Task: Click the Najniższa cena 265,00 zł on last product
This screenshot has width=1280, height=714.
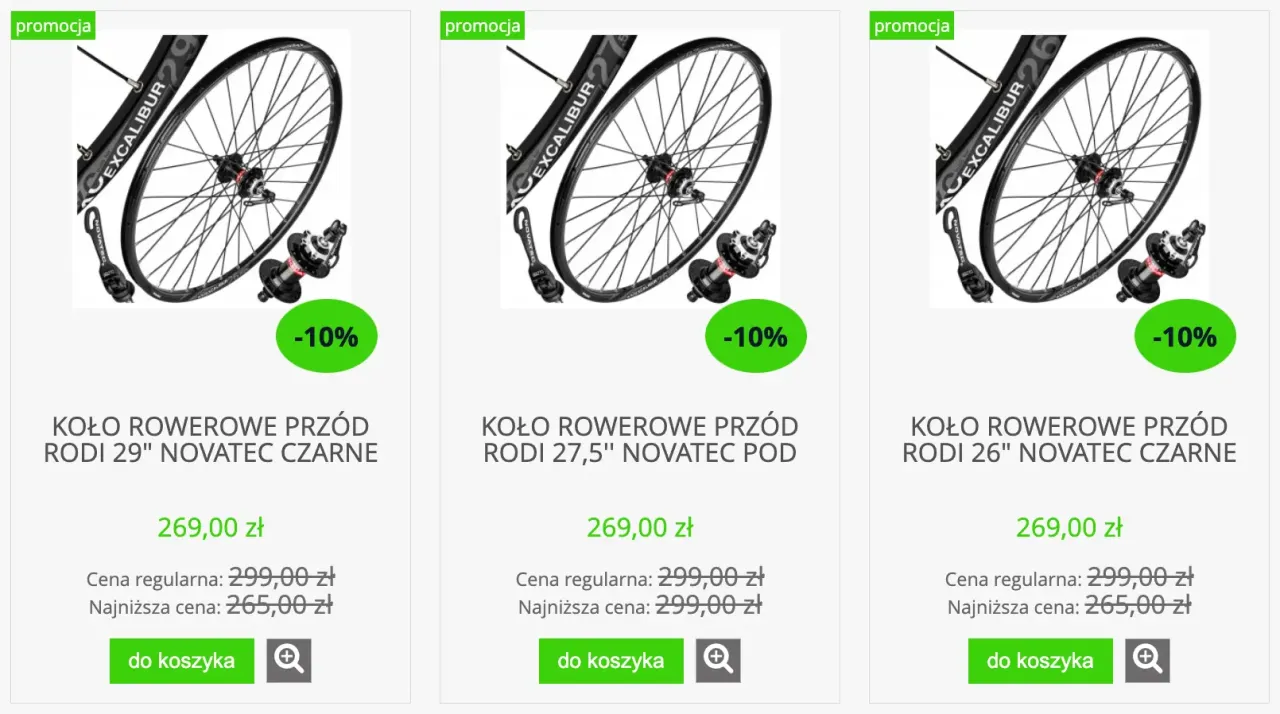Action: 1139,605
